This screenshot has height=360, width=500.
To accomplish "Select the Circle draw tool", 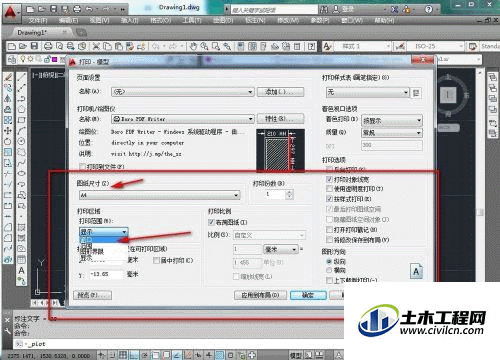I will (x=22, y=141).
